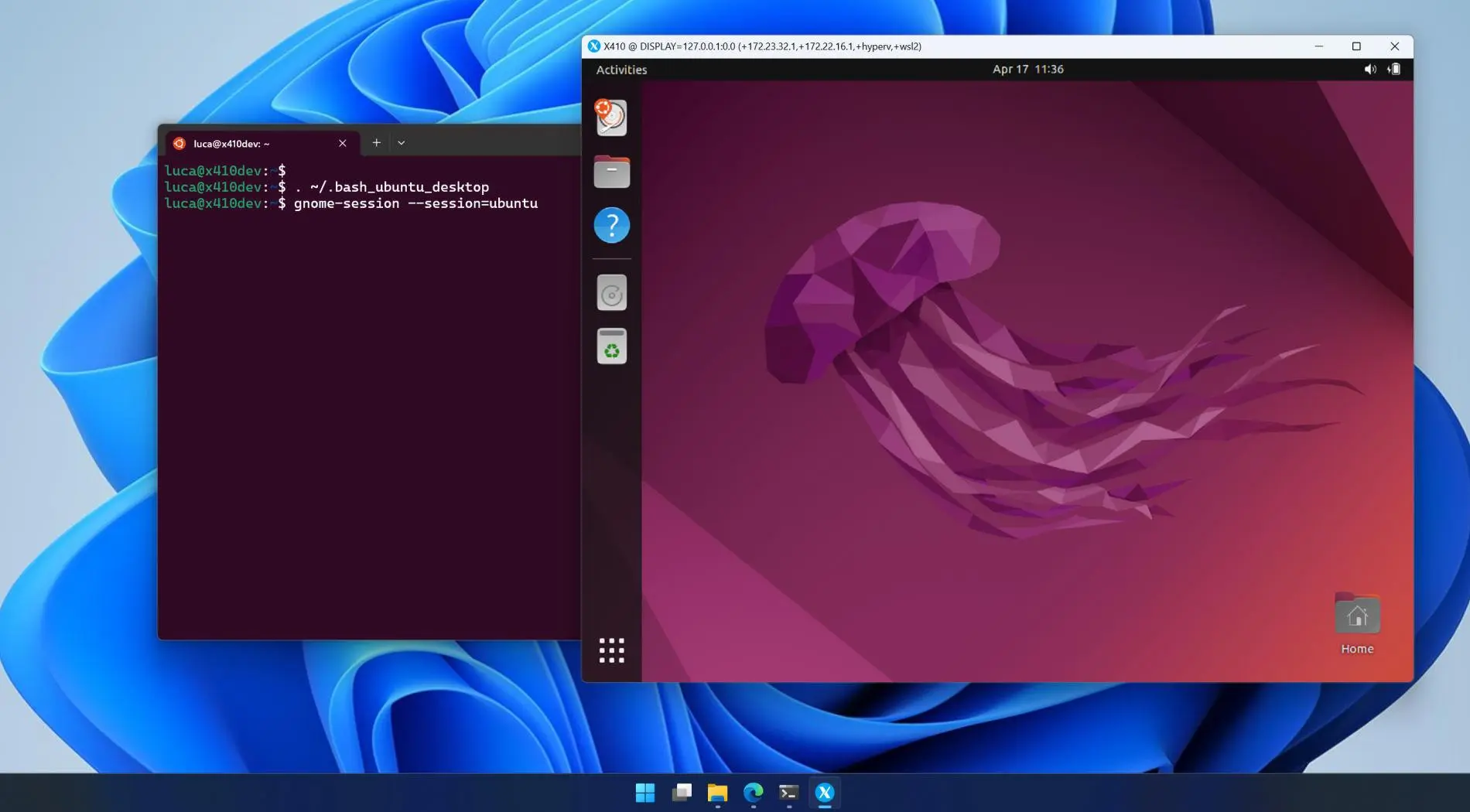The width and height of the screenshot is (1470, 812).
Task: Add a new terminal tab
Action: (377, 143)
